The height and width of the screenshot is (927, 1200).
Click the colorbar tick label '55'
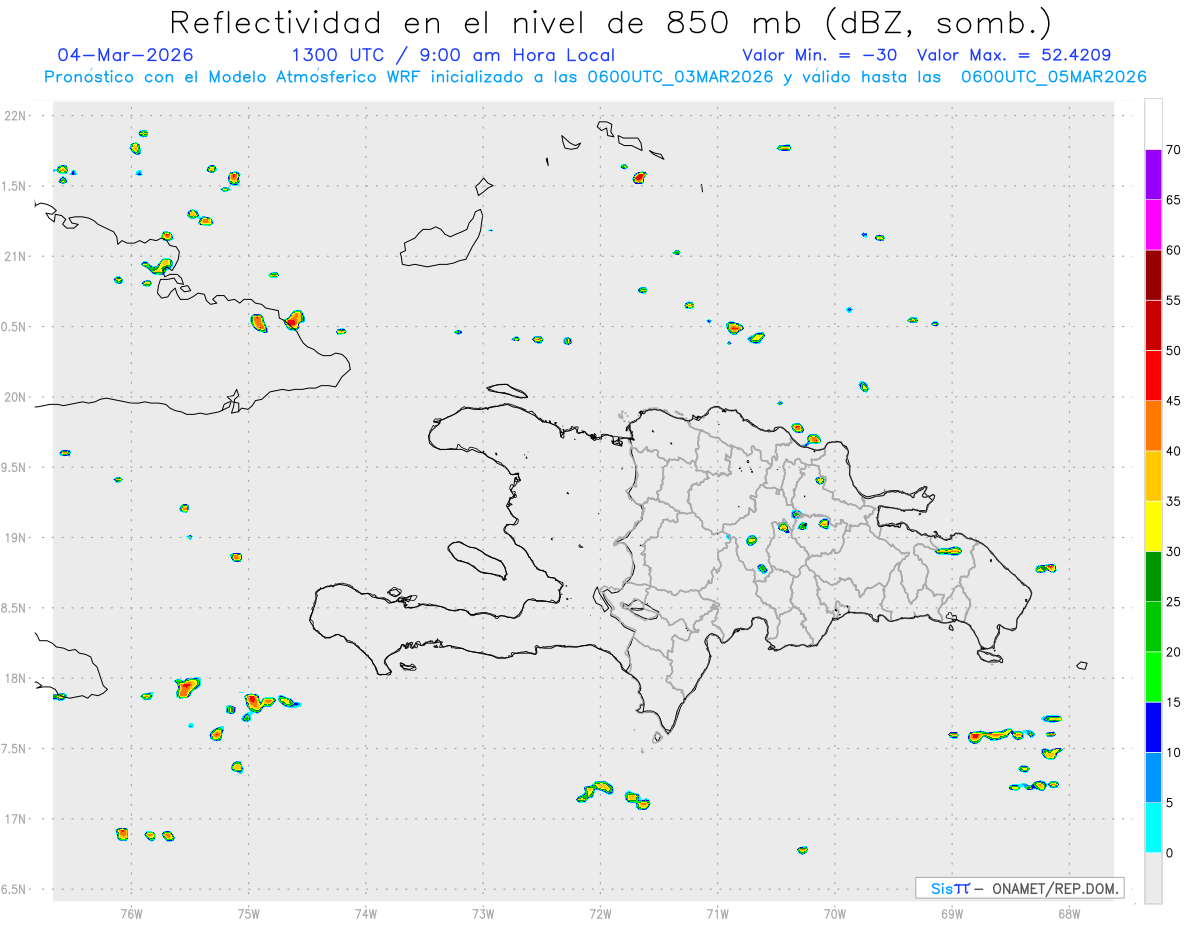click(1174, 300)
